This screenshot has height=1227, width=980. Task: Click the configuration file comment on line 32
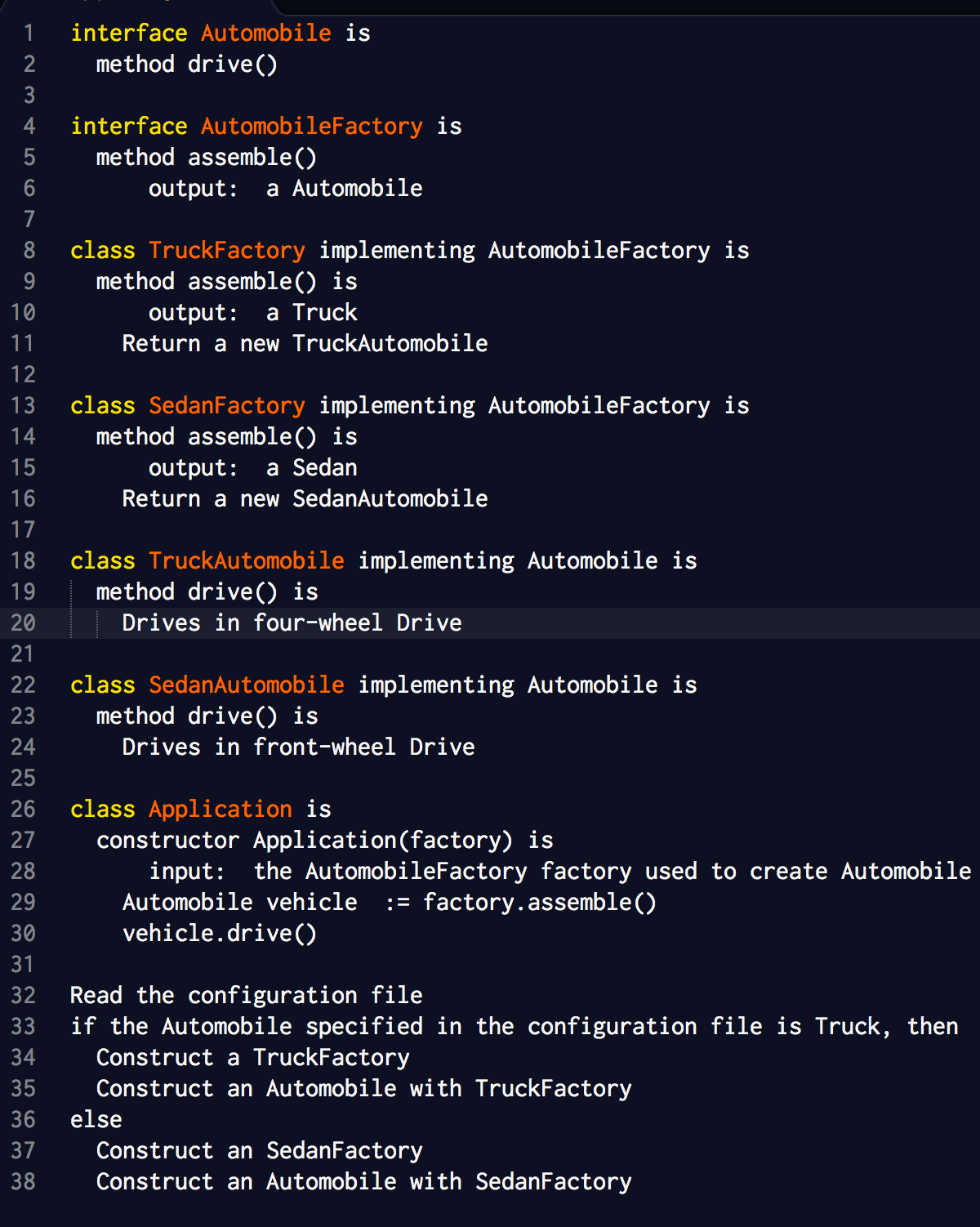246,995
